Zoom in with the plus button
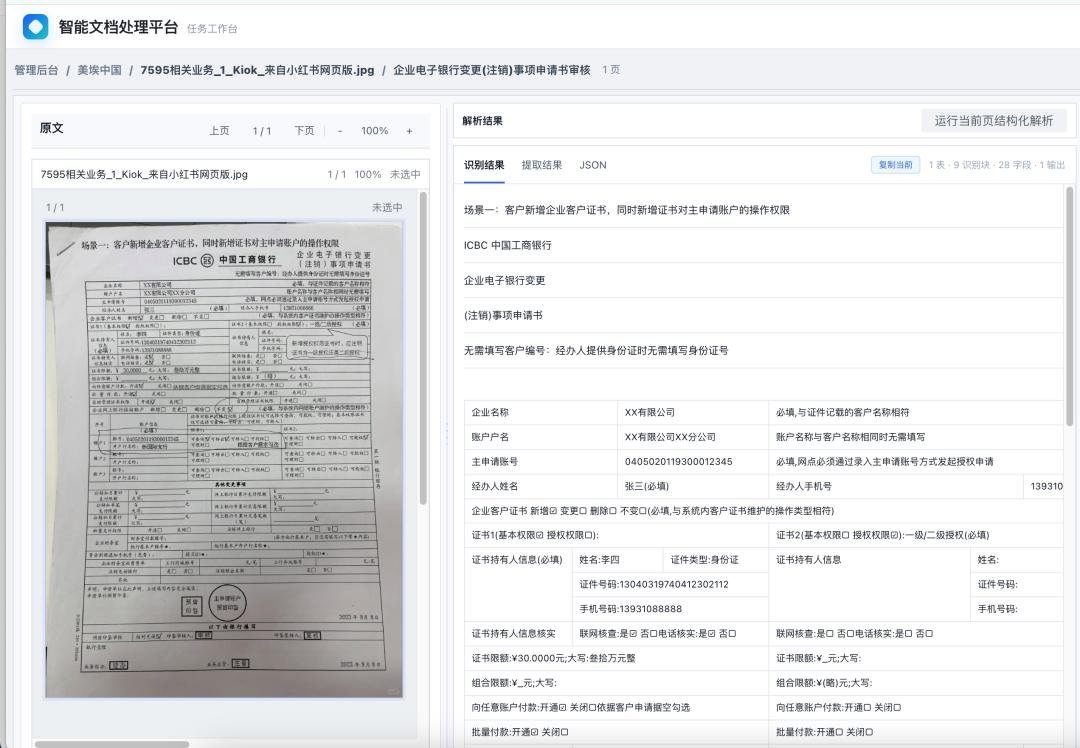This screenshot has width=1080, height=748. pos(409,130)
